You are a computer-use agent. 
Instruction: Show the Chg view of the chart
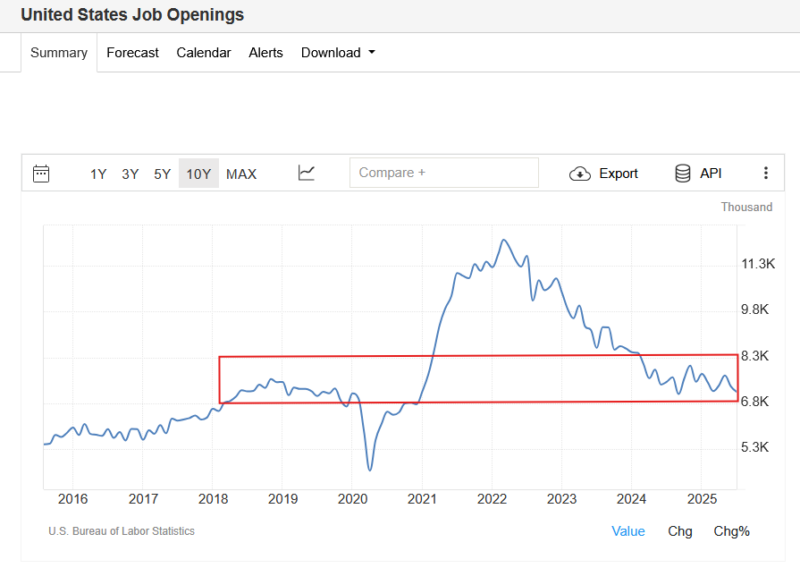680,531
